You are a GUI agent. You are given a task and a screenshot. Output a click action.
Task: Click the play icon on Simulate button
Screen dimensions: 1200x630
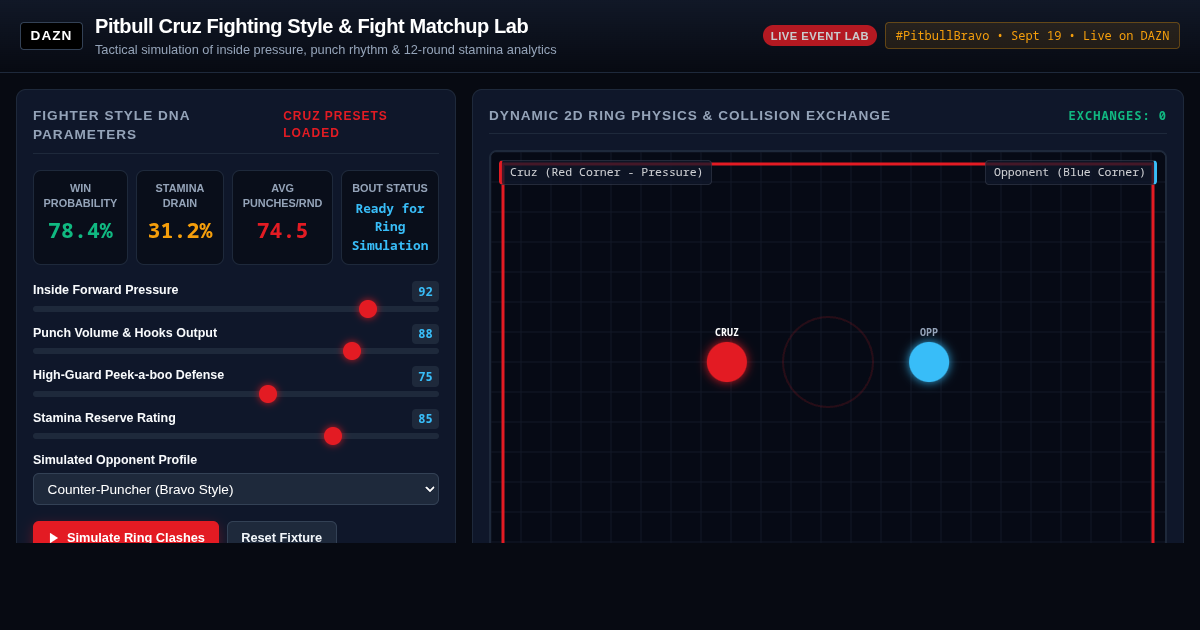coord(54,538)
